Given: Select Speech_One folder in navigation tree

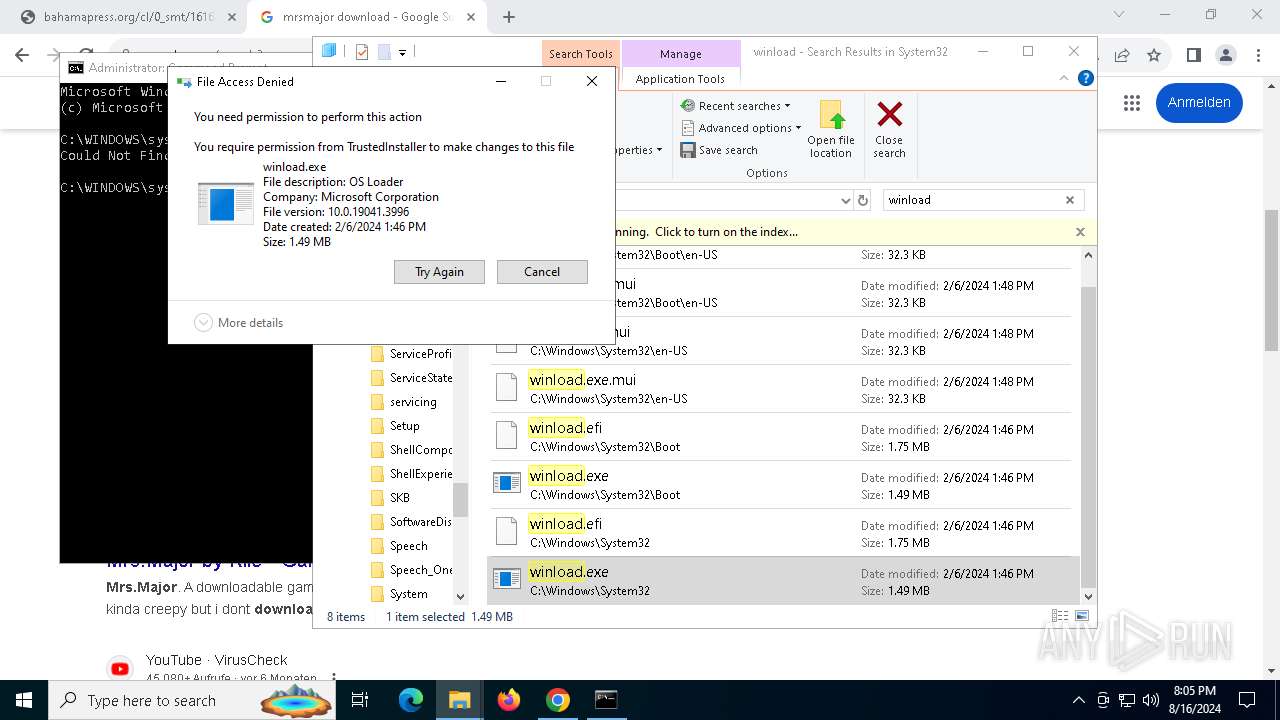Looking at the screenshot, I should [x=411, y=570].
